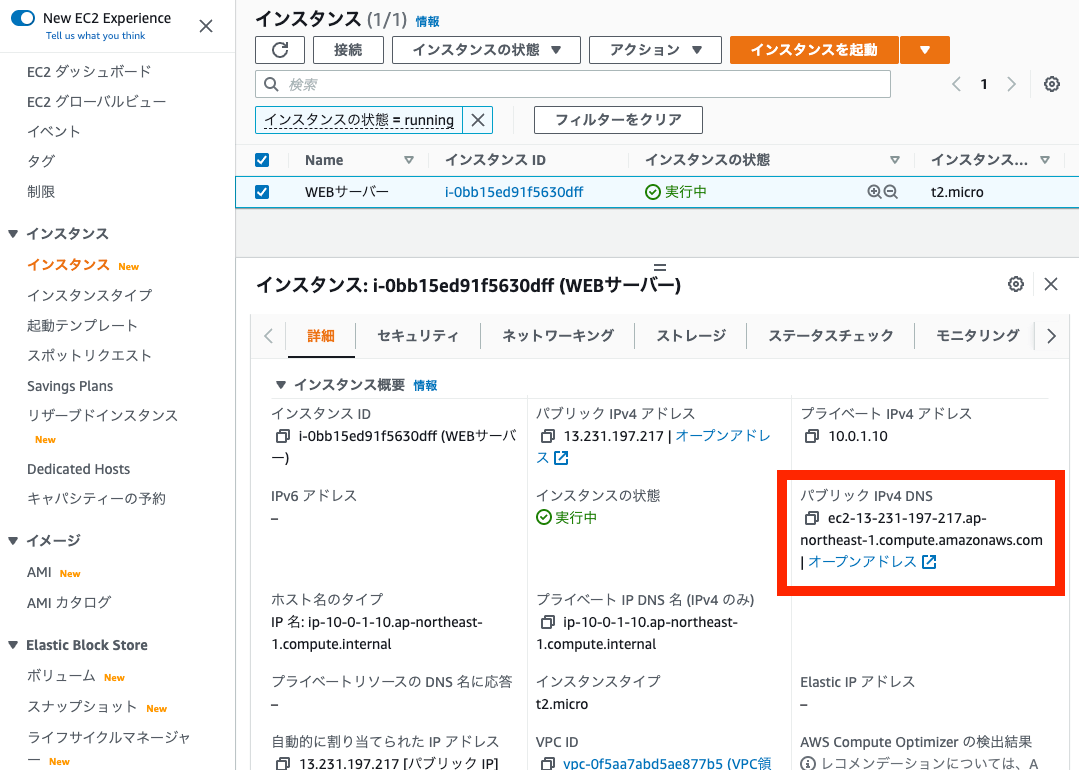Go to next page of instances
1079x770 pixels.
(1011, 84)
